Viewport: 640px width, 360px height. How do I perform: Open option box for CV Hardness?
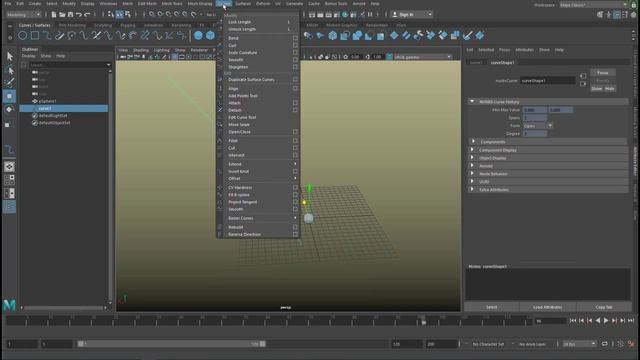[x=295, y=188]
